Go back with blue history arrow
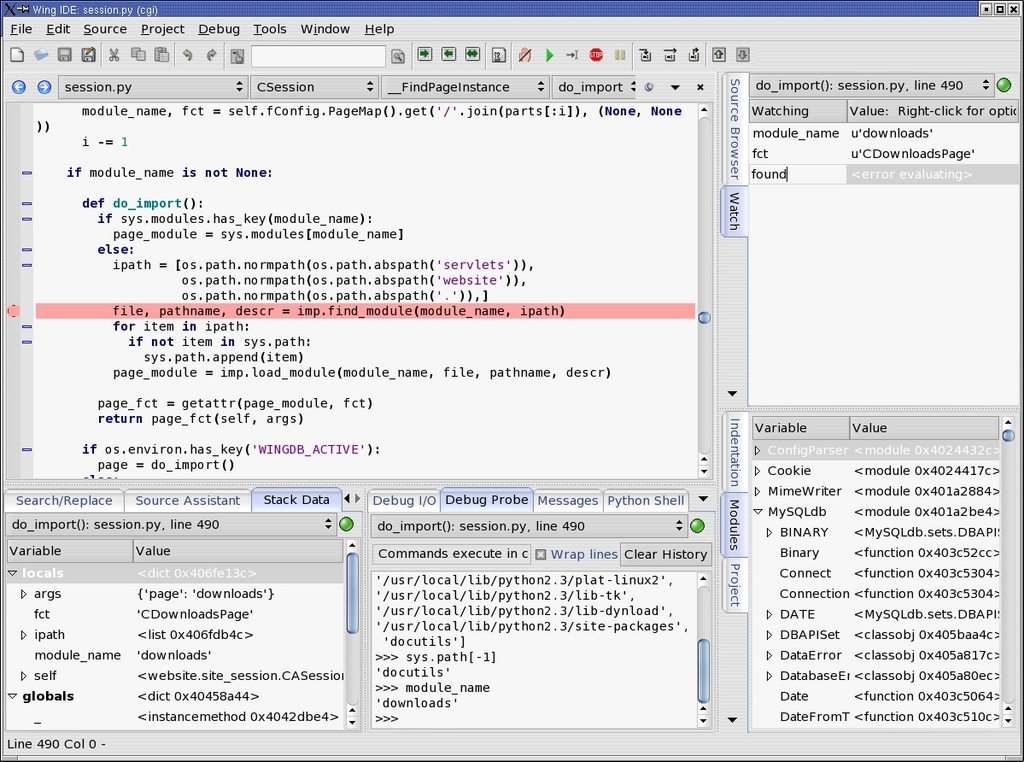Image resolution: width=1024 pixels, height=762 pixels. click(x=19, y=87)
